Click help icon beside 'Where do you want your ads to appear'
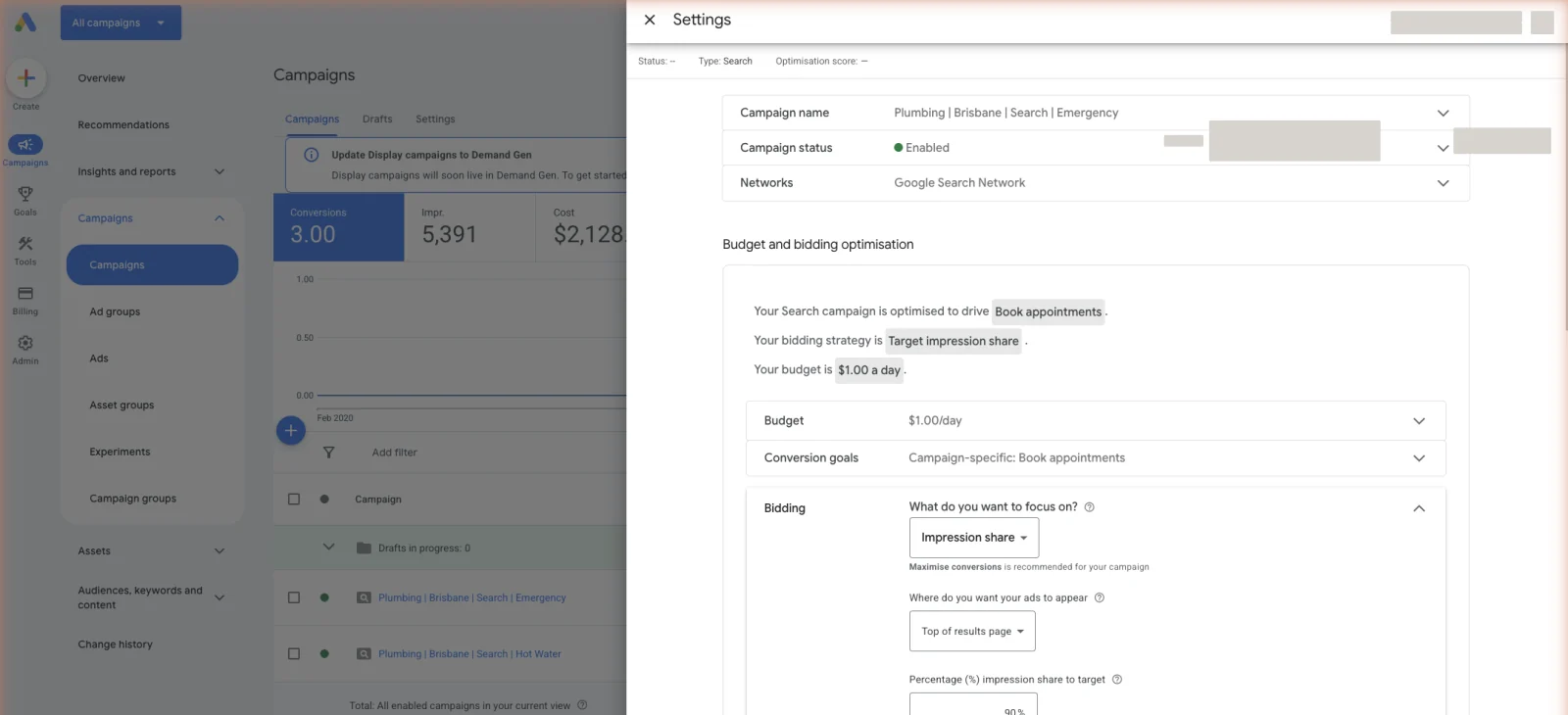The height and width of the screenshot is (715, 1568). [x=1100, y=597]
